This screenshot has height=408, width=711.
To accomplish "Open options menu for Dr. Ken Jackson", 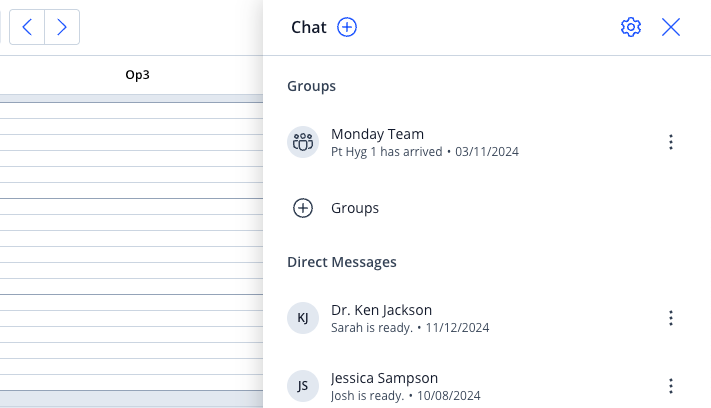I will tap(671, 318).
